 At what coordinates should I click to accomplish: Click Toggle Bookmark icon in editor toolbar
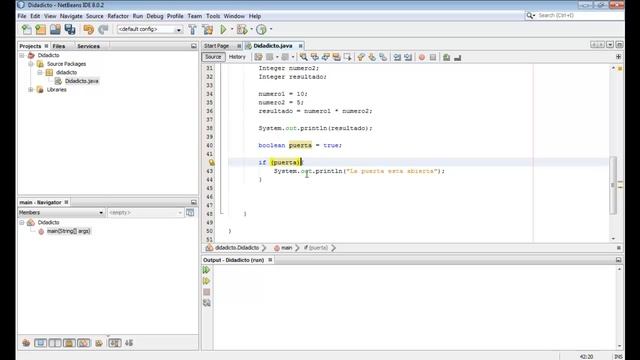pos(382,57)
